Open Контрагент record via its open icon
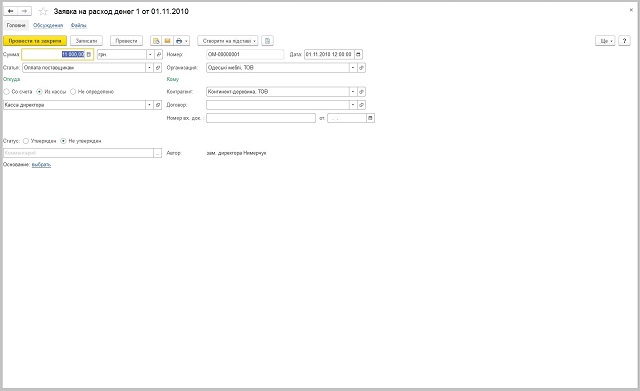640x391 pixels. [361, 92]
